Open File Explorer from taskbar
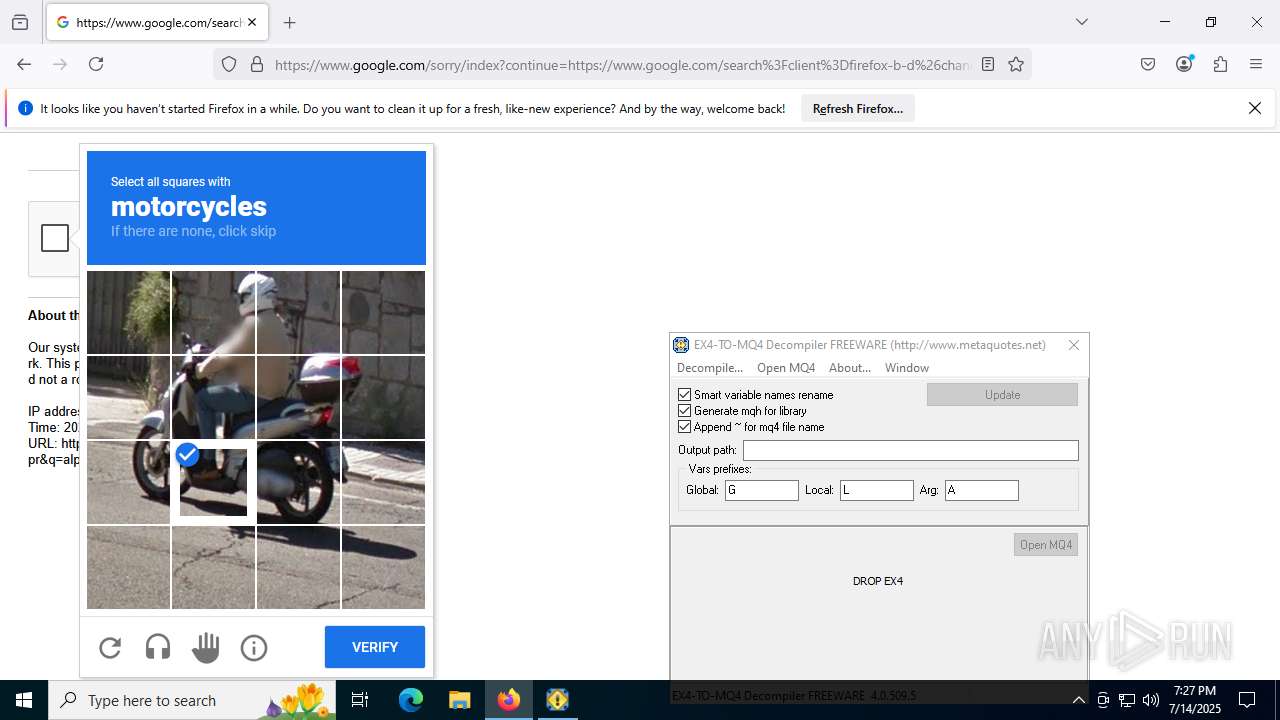 tap(459, 700)
